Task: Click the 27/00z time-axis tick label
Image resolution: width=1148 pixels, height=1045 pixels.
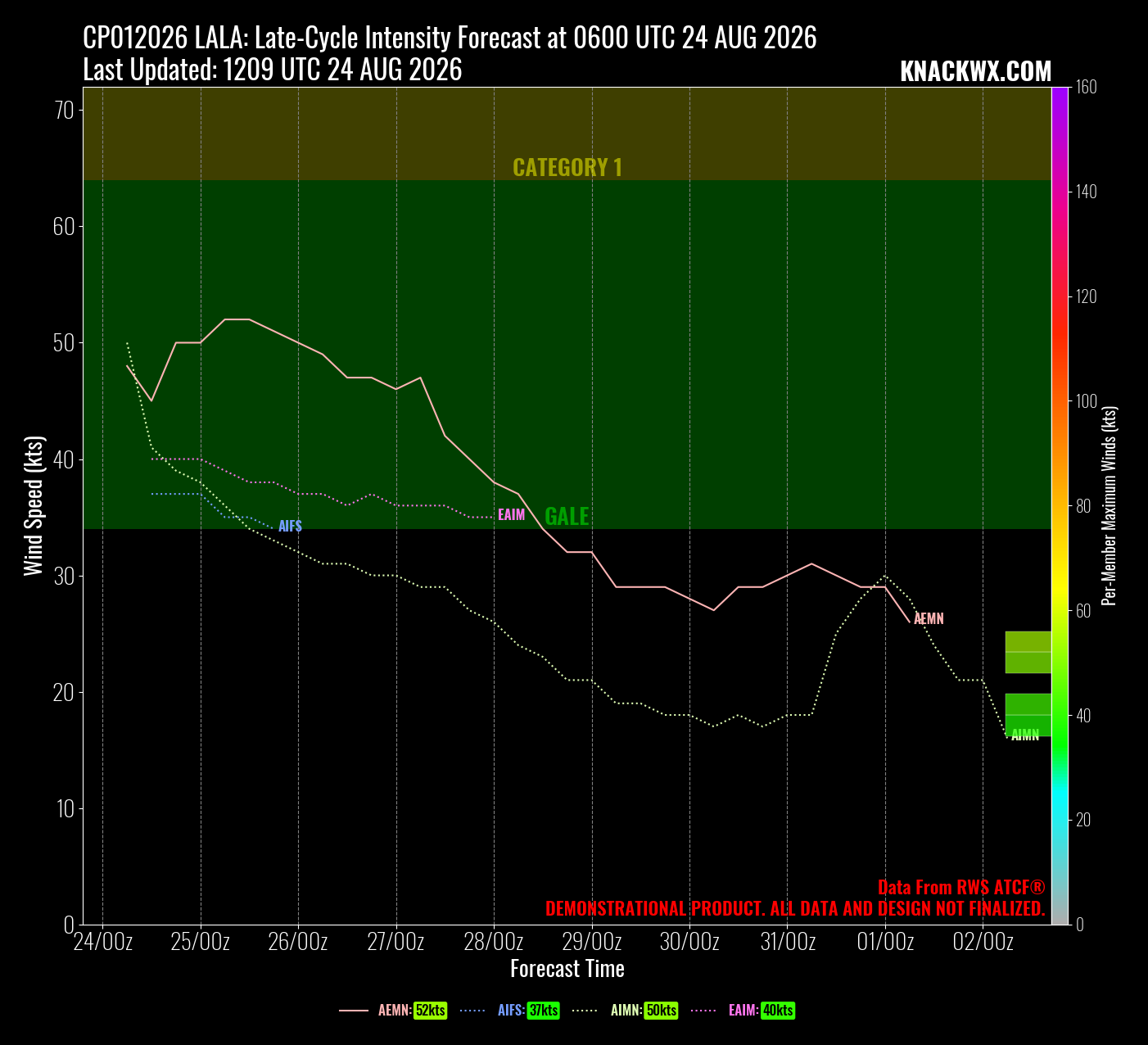Action: (396, 942)
